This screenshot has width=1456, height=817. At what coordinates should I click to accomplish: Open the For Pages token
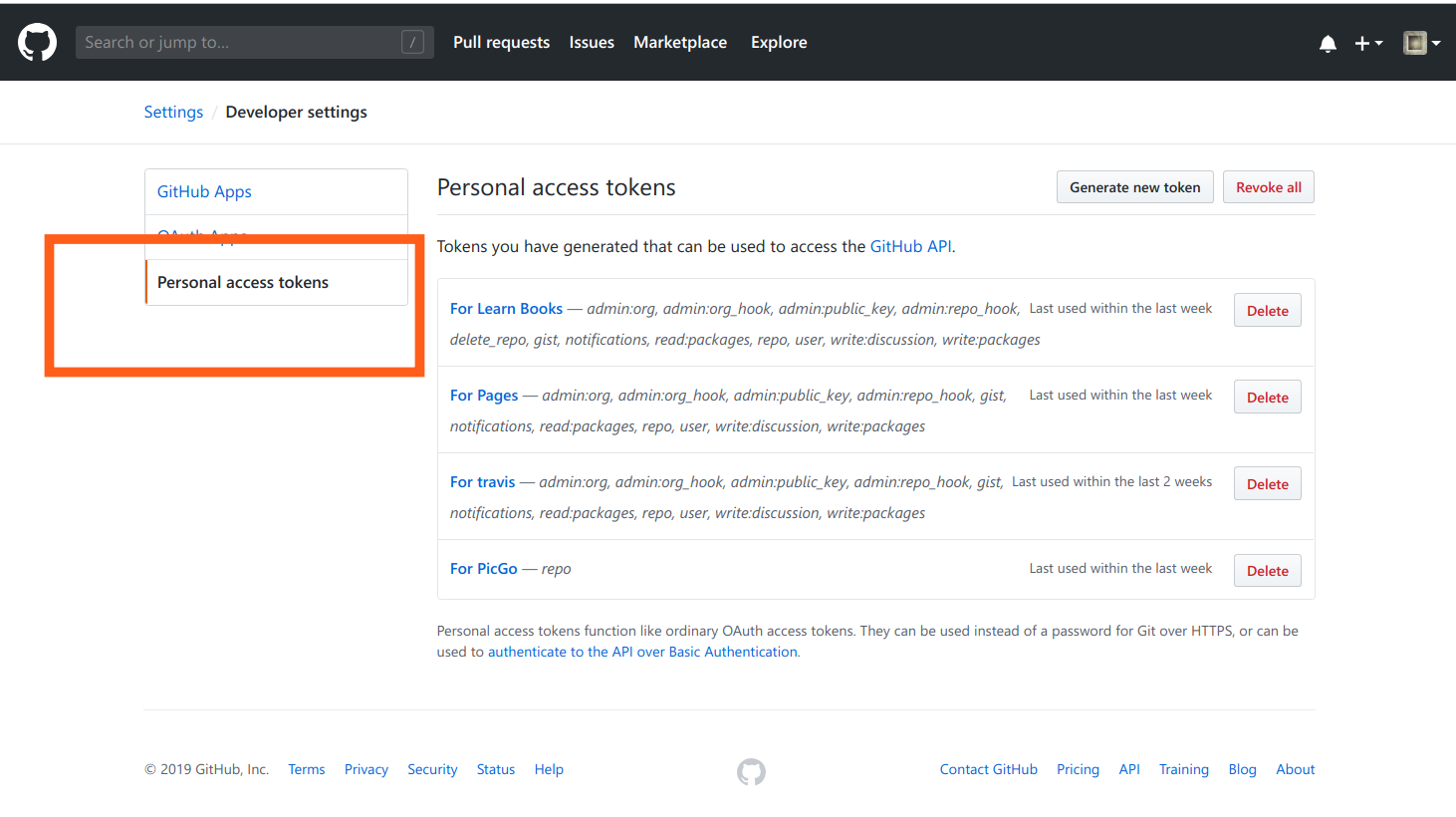(484, 396)
